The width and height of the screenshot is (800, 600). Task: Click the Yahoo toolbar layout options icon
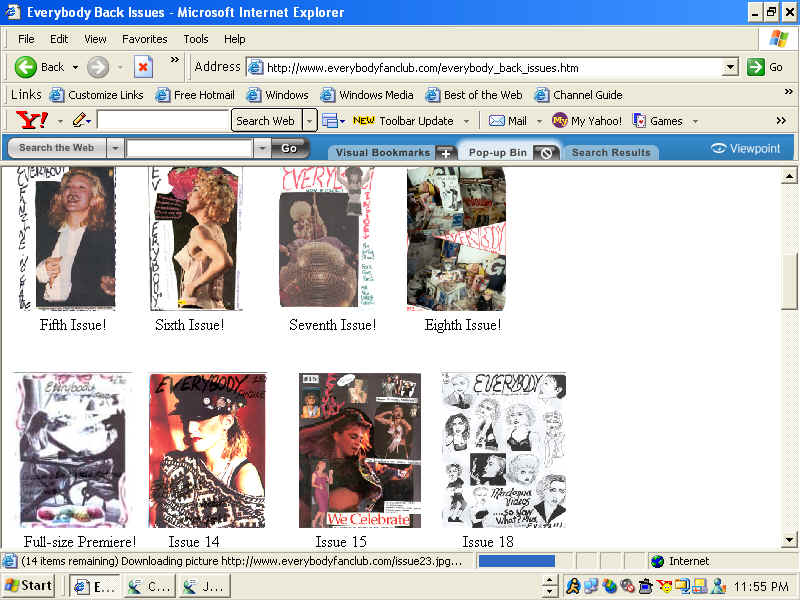(330, 121)
